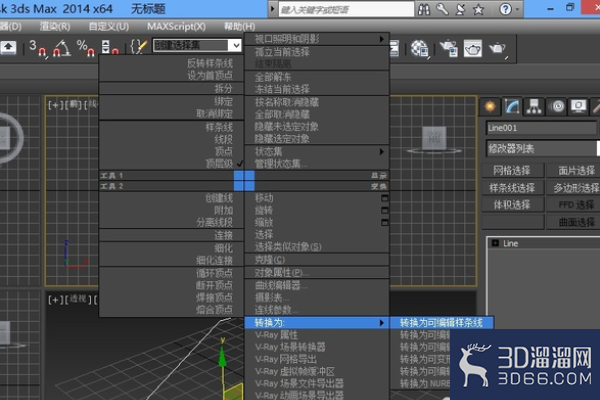Open the 自定义(U) menu

[109, 26]
